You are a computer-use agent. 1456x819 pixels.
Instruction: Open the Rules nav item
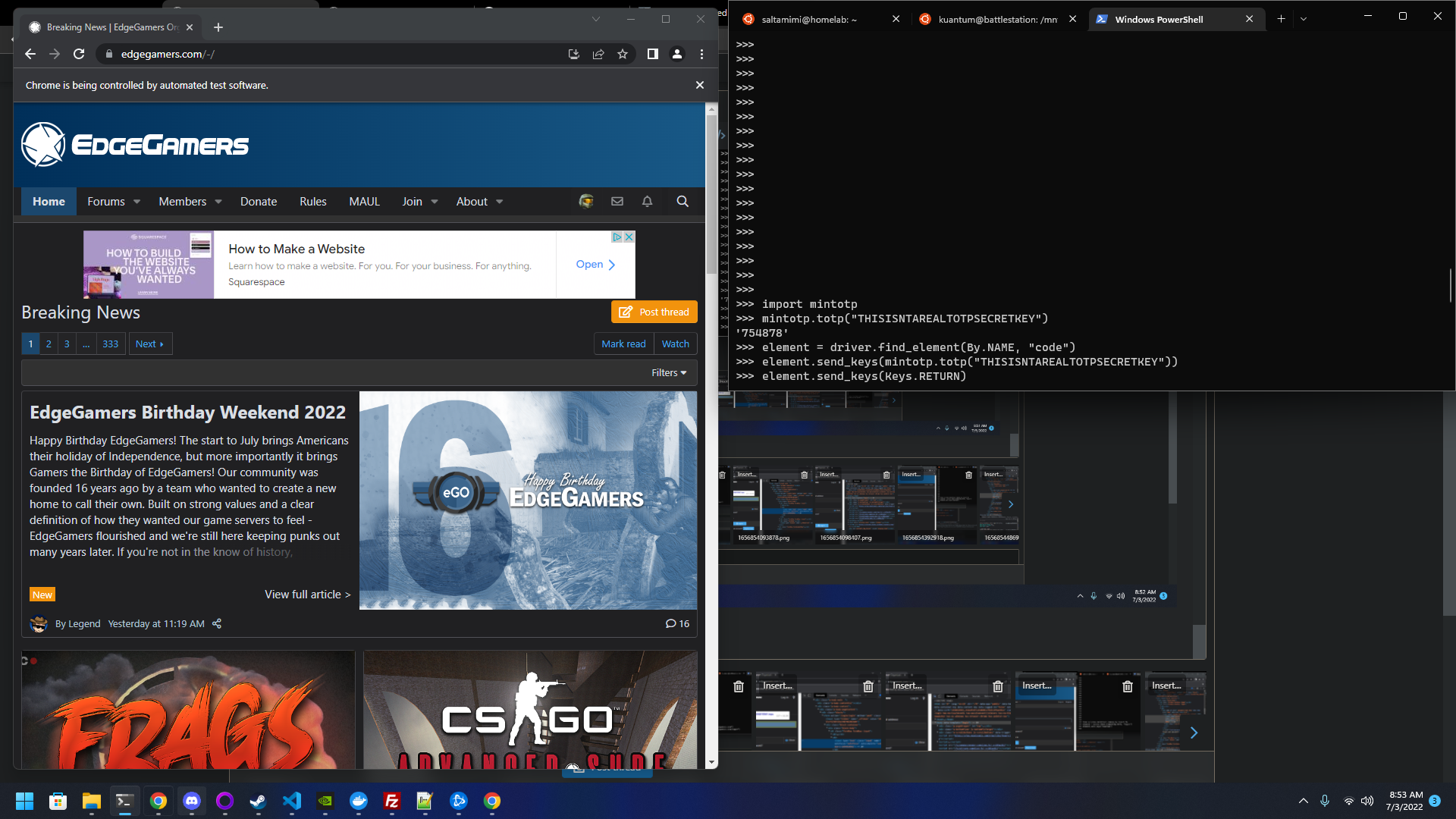pyautogui.click(x=313, y=201)
